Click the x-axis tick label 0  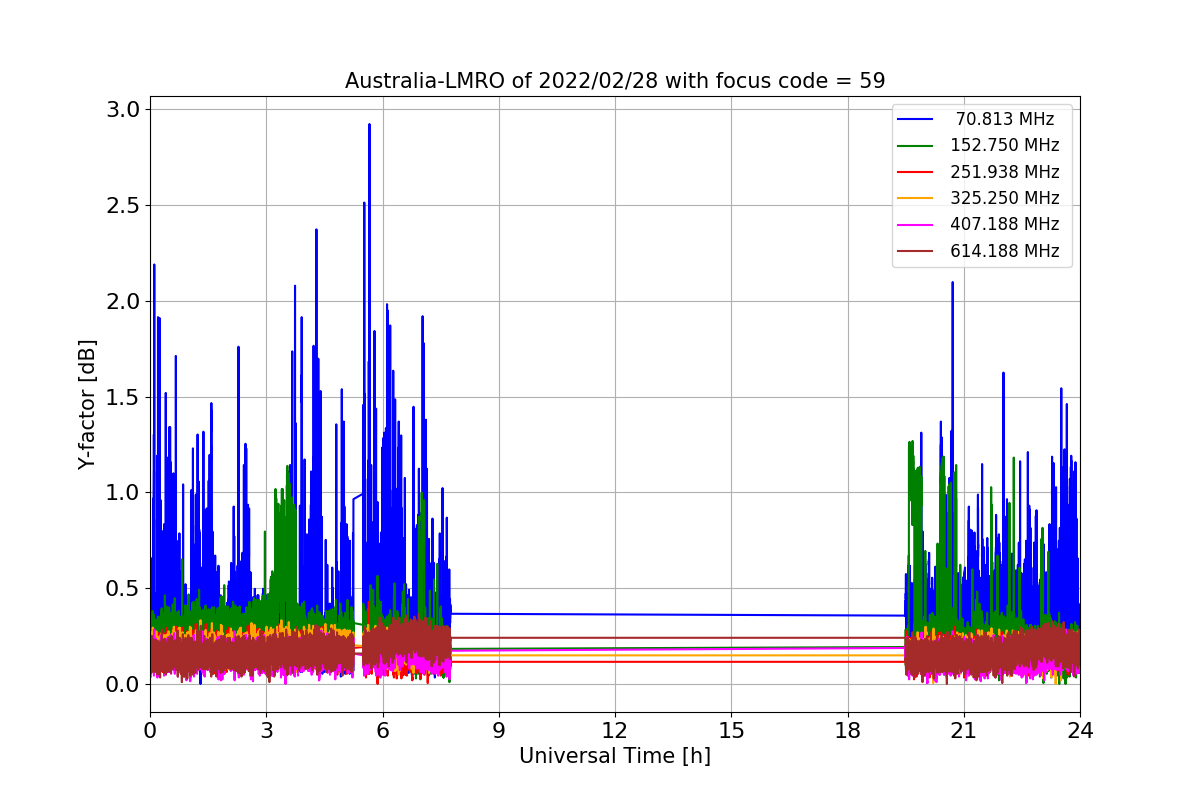tap(150, 731)
